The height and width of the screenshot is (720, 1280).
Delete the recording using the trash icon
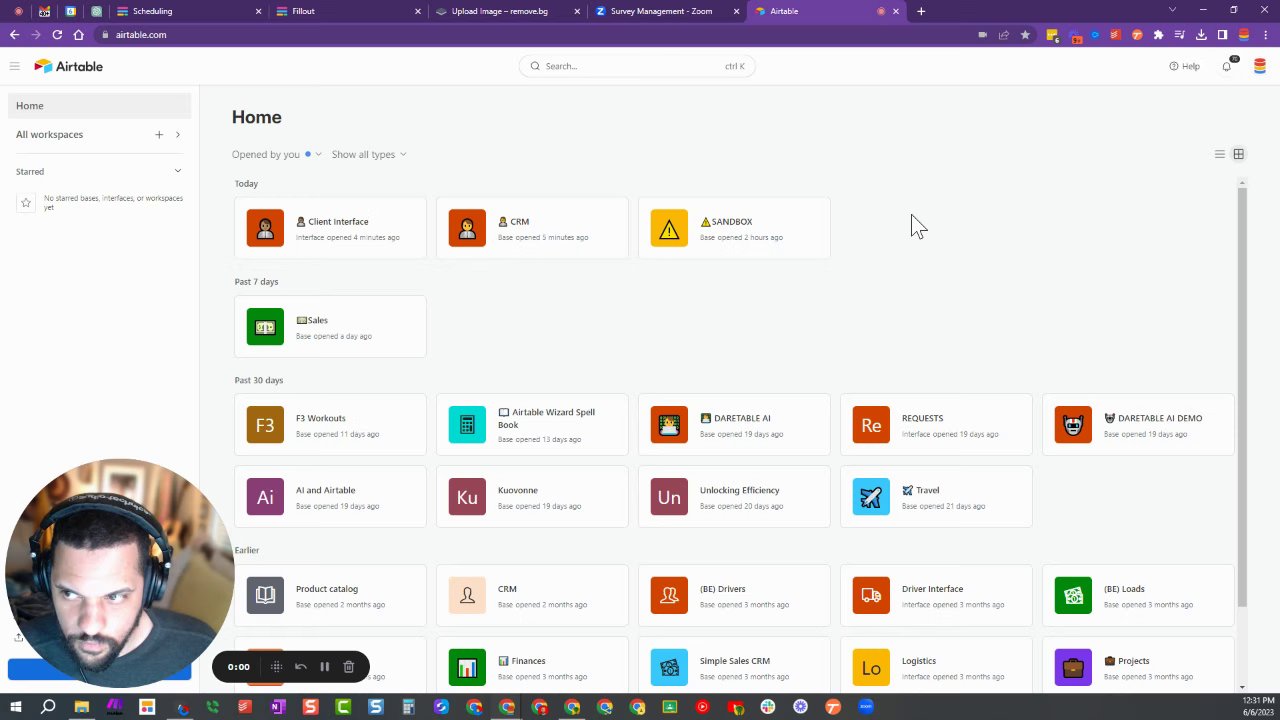[x=348, y=667]
